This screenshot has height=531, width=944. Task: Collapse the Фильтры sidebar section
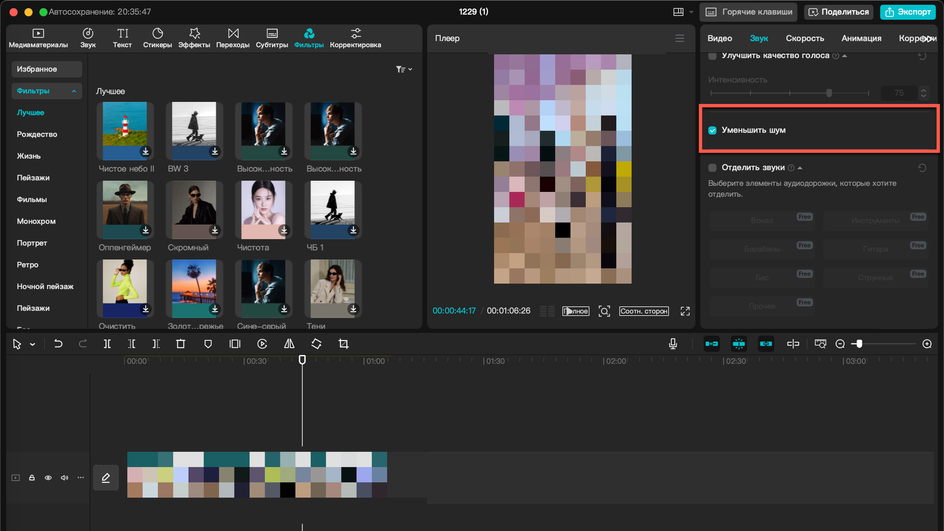tap(74, 91)
